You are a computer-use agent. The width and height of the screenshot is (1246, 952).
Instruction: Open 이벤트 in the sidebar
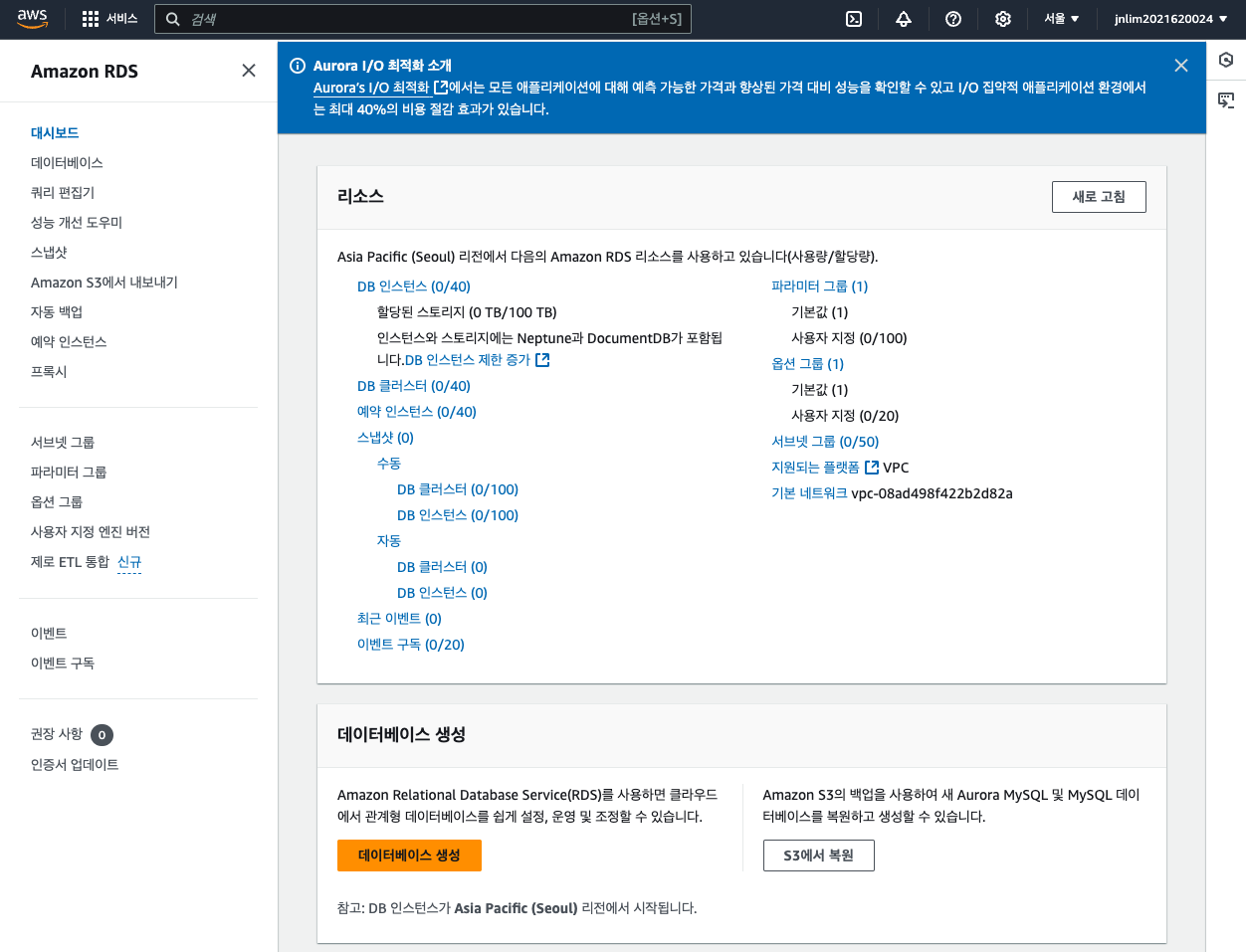(49, 633)
